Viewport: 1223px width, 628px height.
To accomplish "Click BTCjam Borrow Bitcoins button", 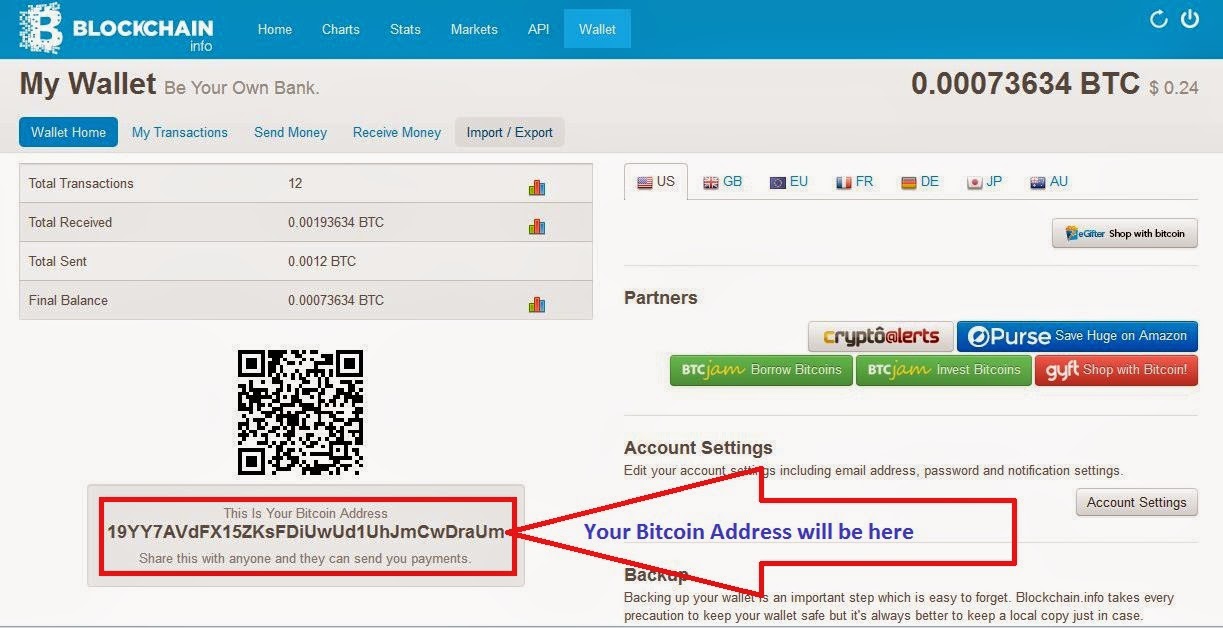I will point(761,369).
